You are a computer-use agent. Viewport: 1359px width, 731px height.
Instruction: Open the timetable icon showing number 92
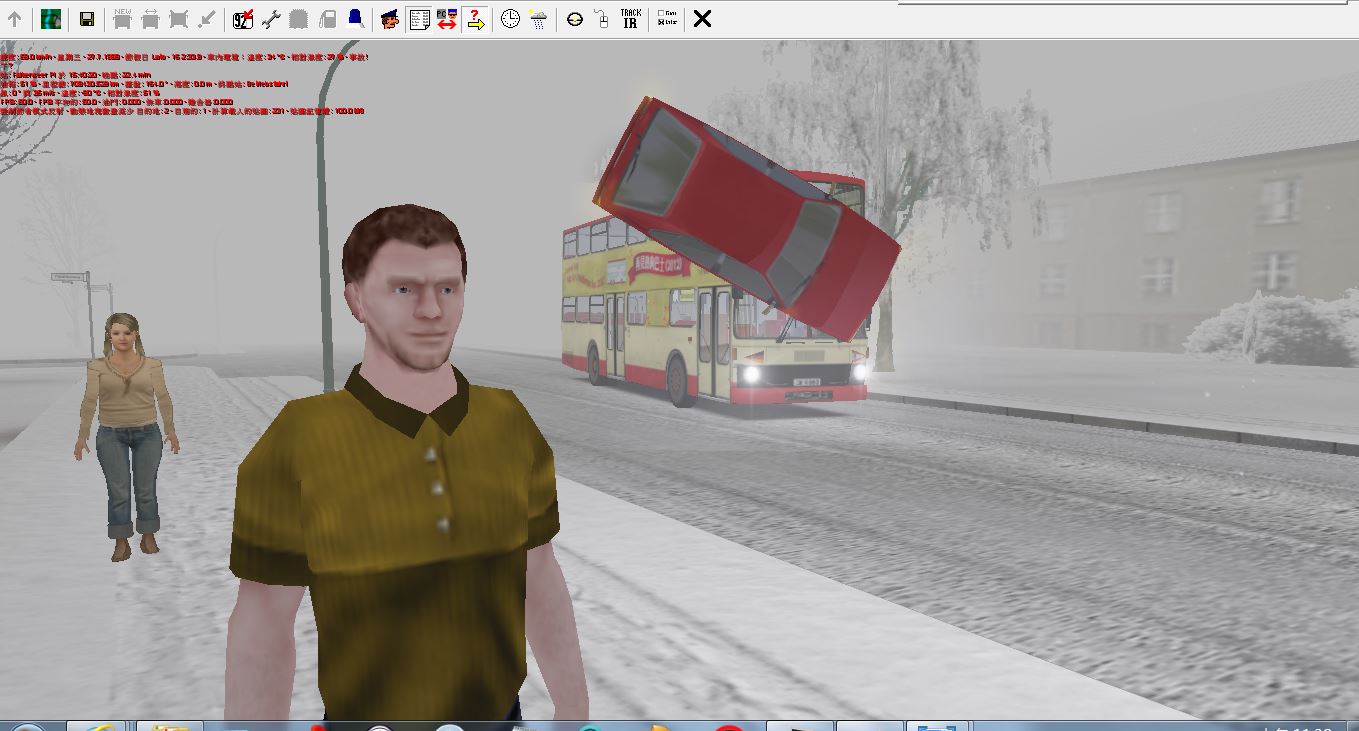[x=242, y=19]
